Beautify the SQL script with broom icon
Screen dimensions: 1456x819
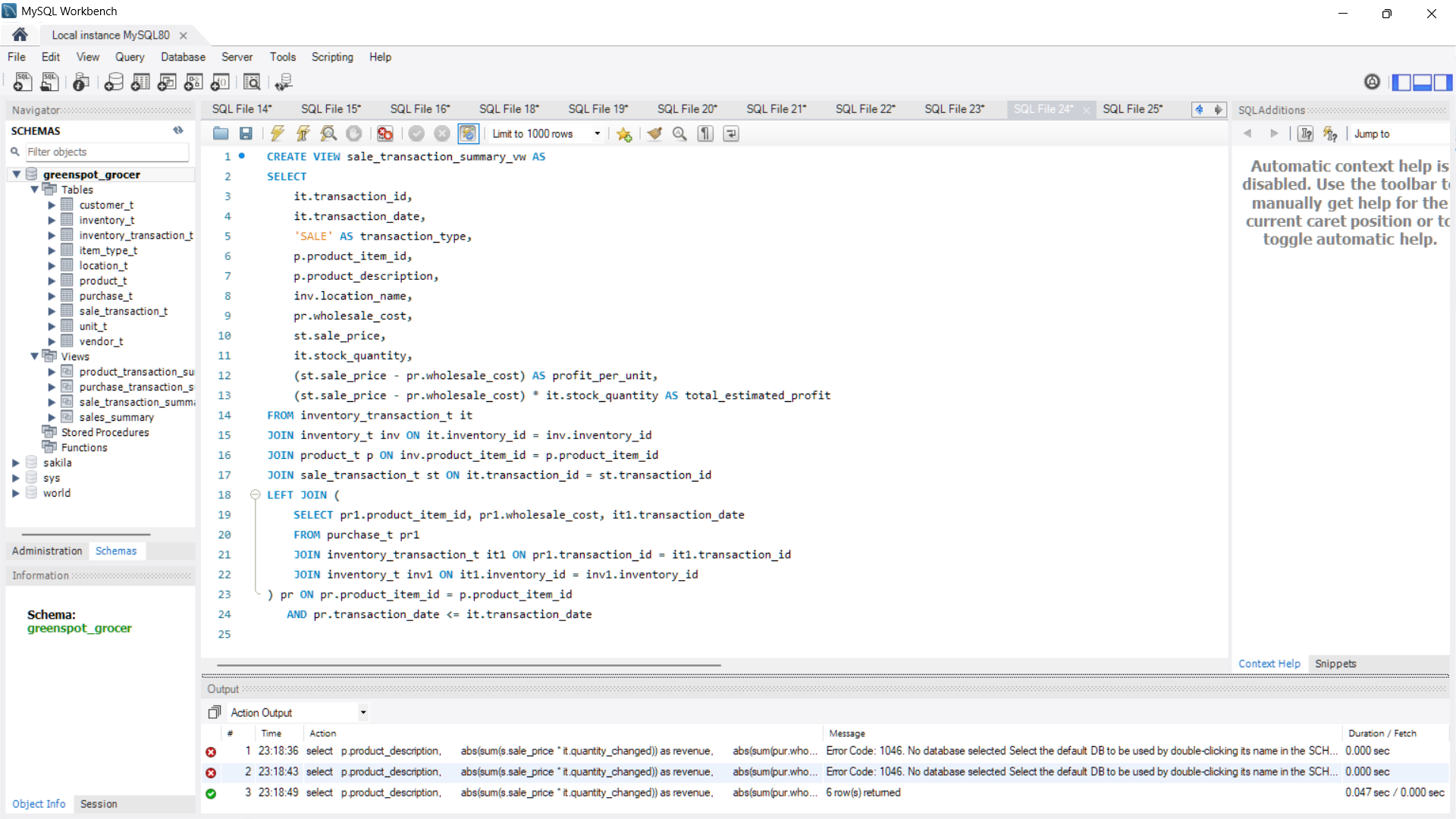pos(654,133)
